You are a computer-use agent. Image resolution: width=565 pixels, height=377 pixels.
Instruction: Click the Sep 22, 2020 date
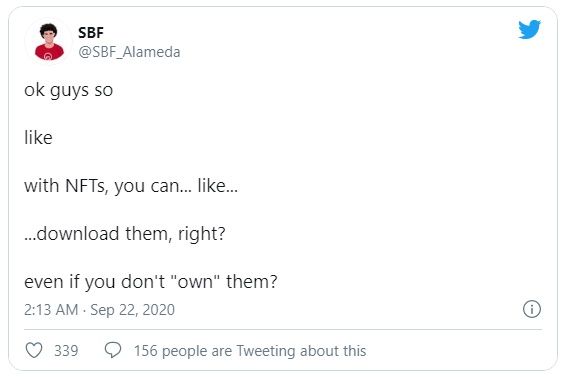point(132,310)
